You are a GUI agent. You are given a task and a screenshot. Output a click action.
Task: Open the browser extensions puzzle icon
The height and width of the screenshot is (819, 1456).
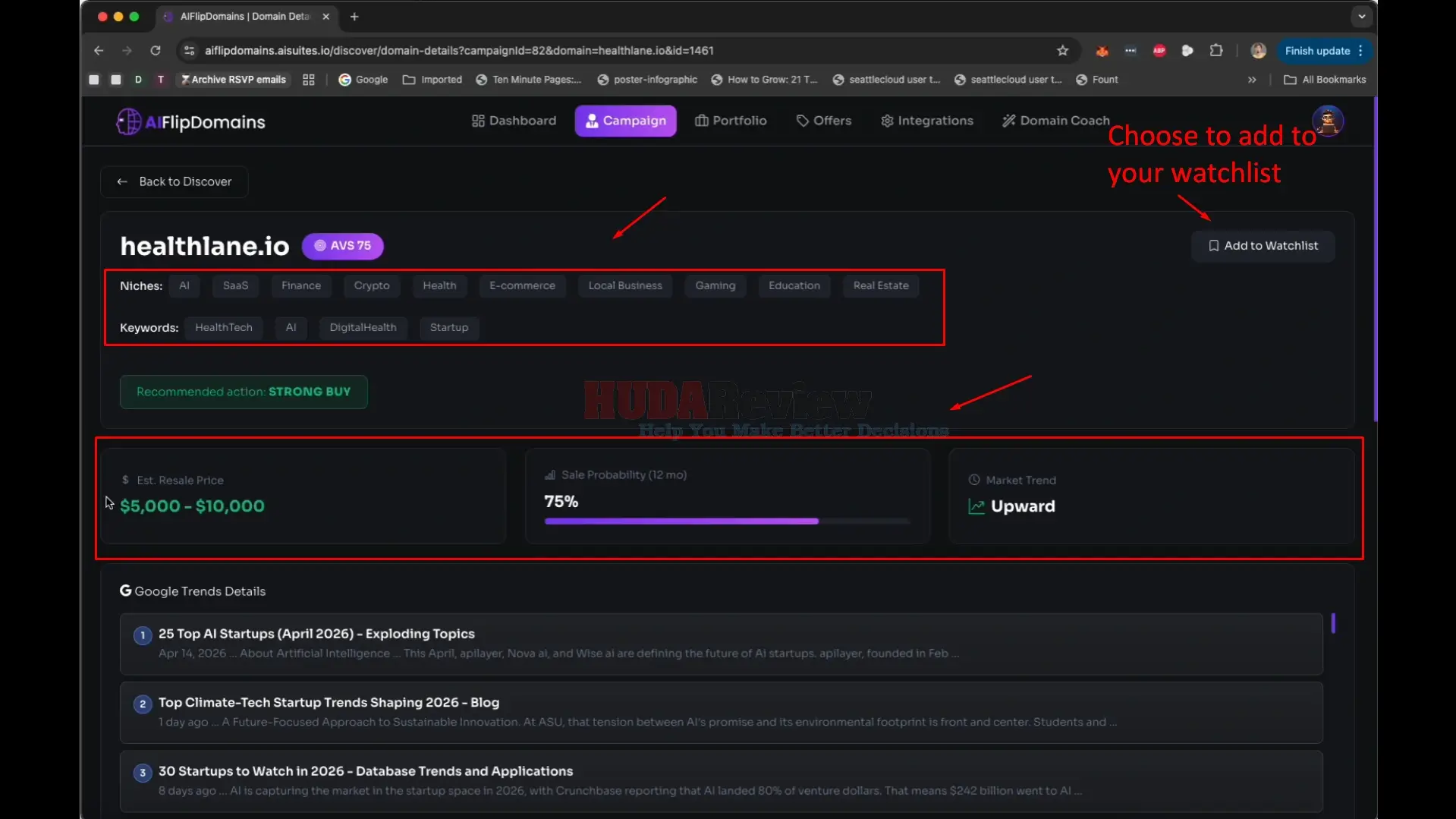(x=1216, y=51)
